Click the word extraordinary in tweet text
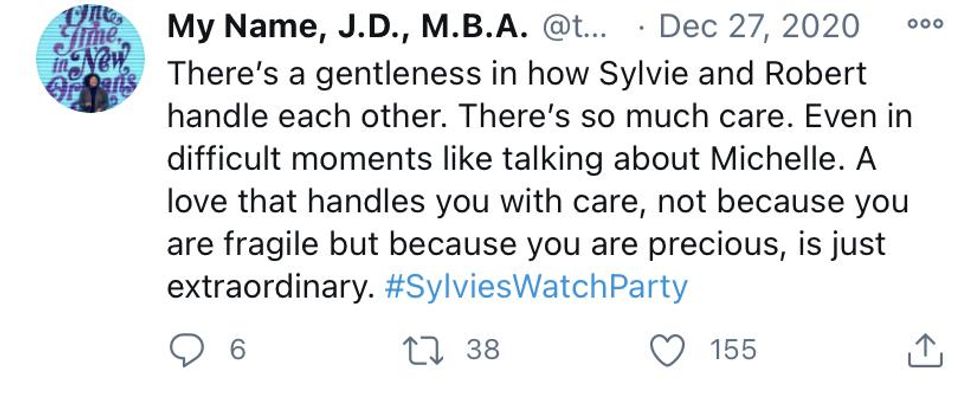 click(270, 289)
